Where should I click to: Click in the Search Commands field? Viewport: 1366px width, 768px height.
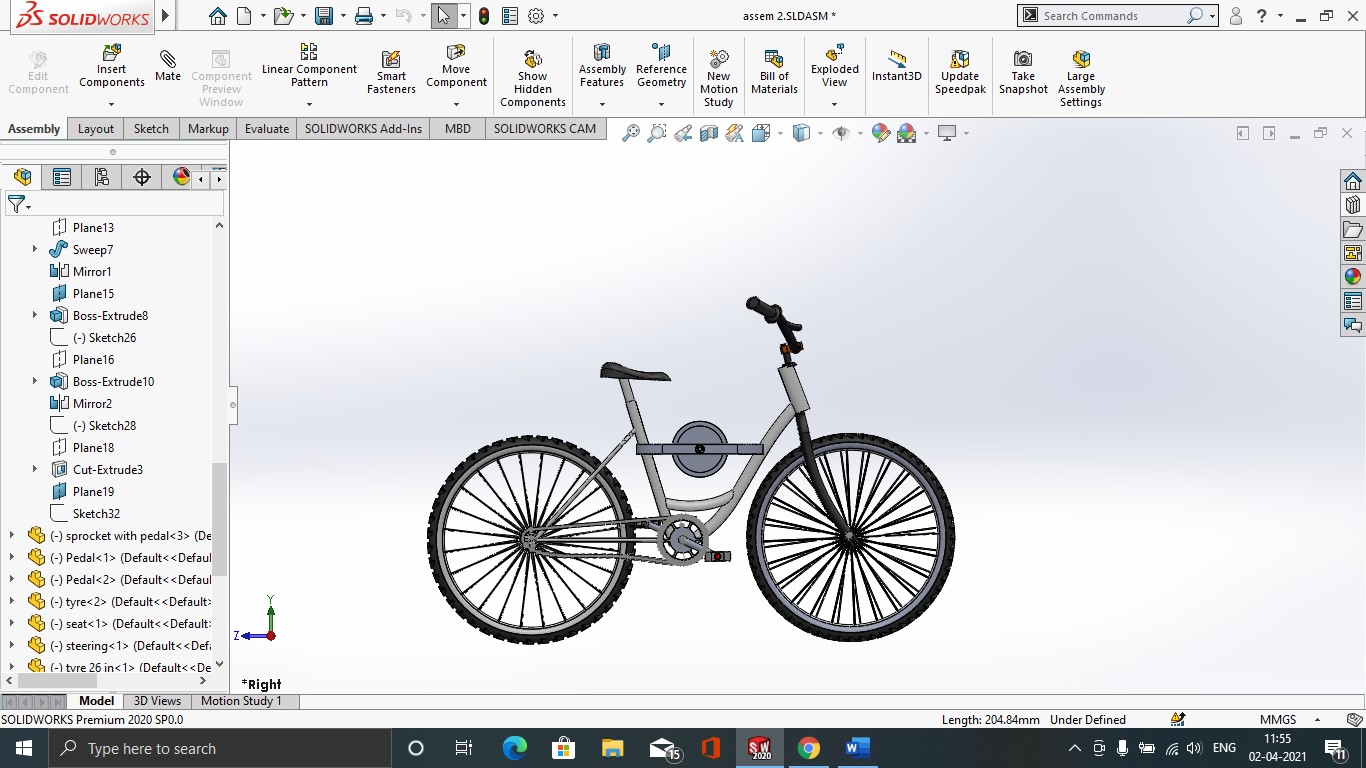coord(1111,16)
